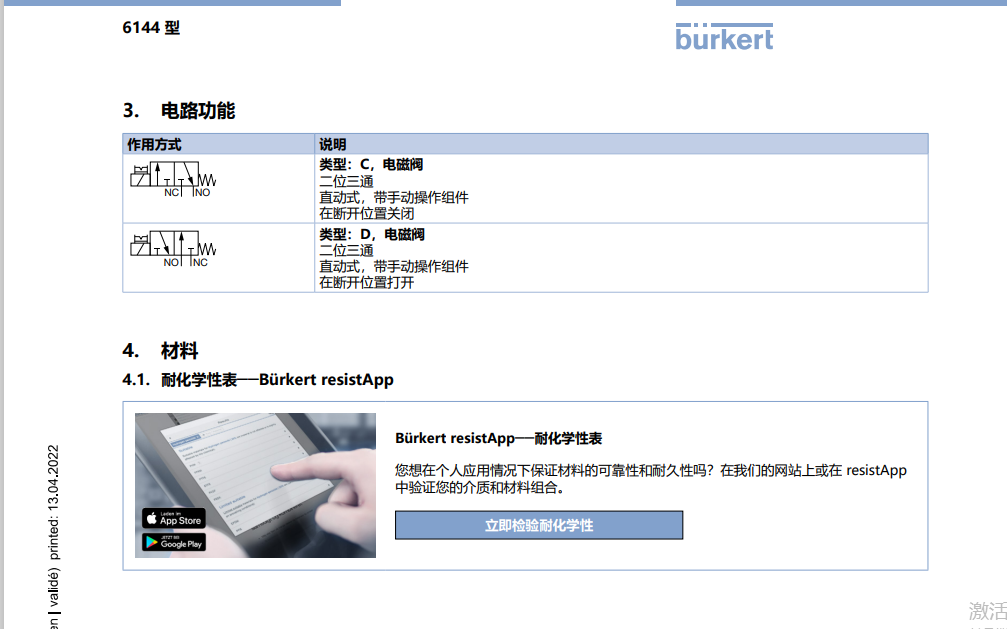Click the 在断开位置打开 line
The height and width of the screenshot is (629, 1007).
click(x=366, y=282)
